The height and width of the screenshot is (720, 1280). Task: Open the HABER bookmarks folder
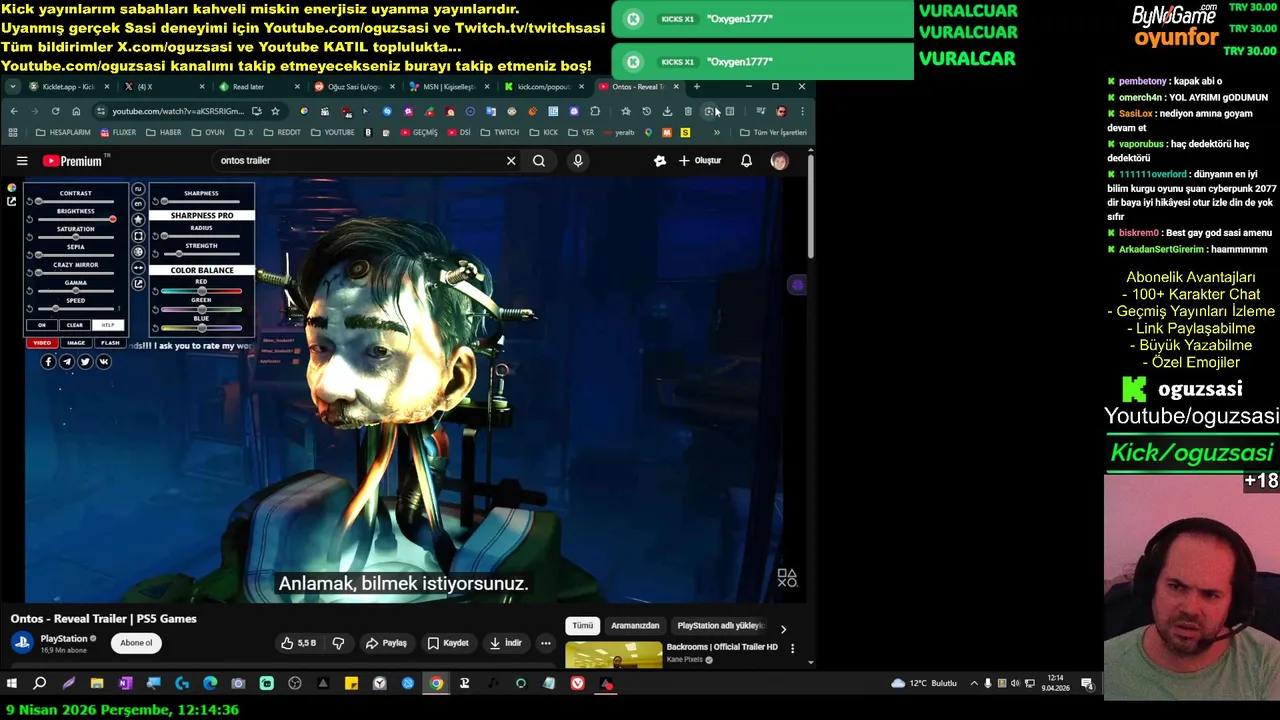(x=164, y=132)
